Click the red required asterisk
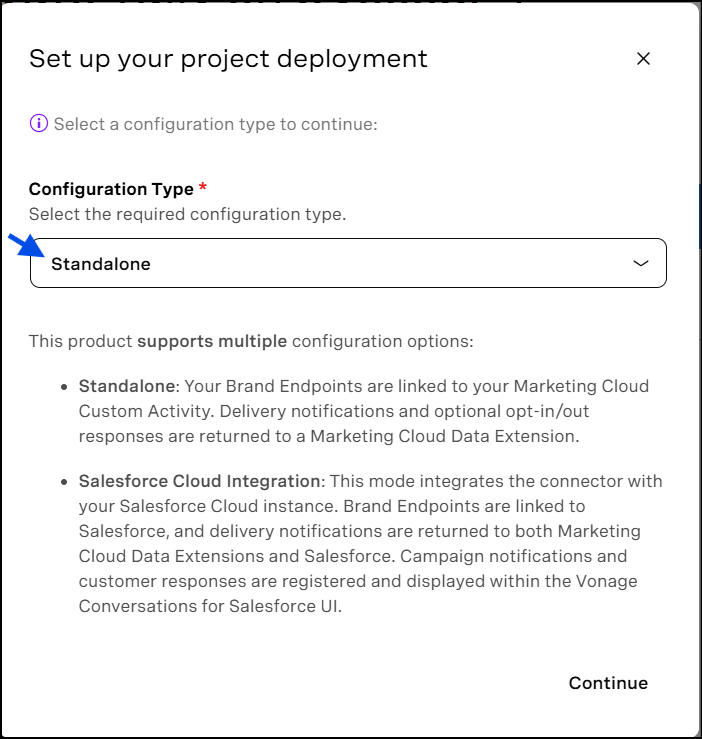702x739 pixels. tap(203, 186)
